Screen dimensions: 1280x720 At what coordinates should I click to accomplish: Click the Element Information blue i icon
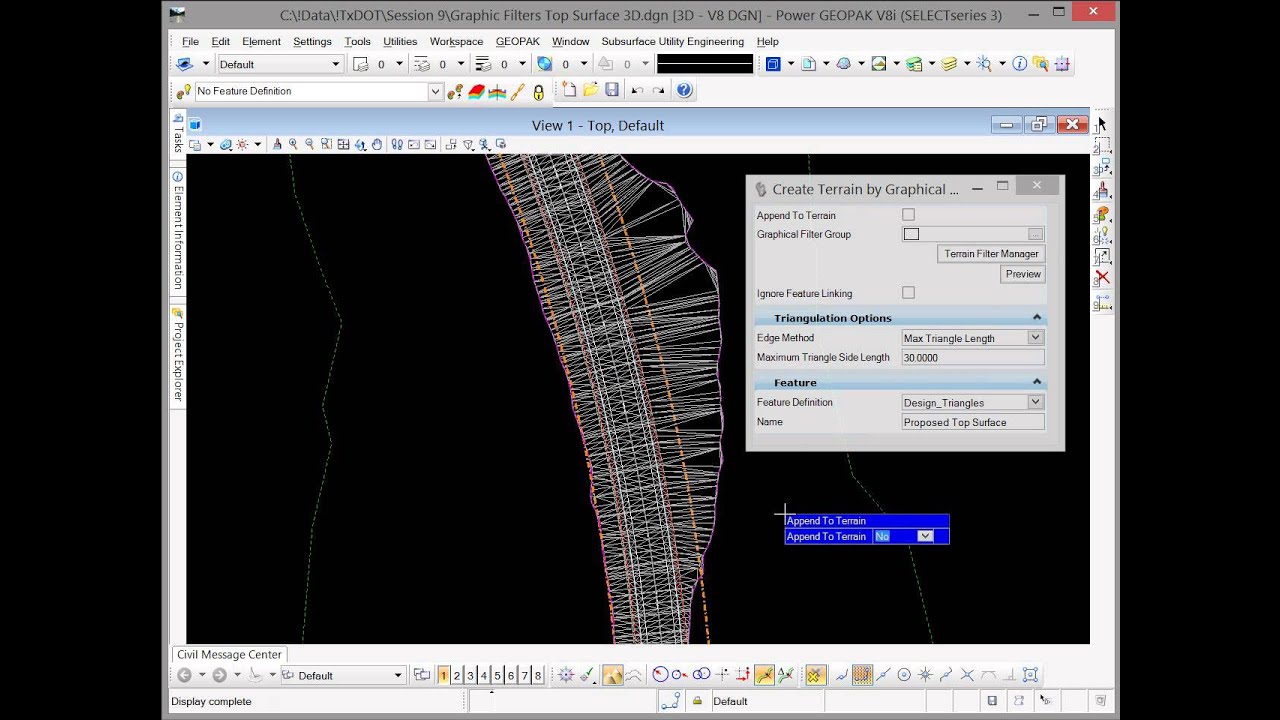1019,63
